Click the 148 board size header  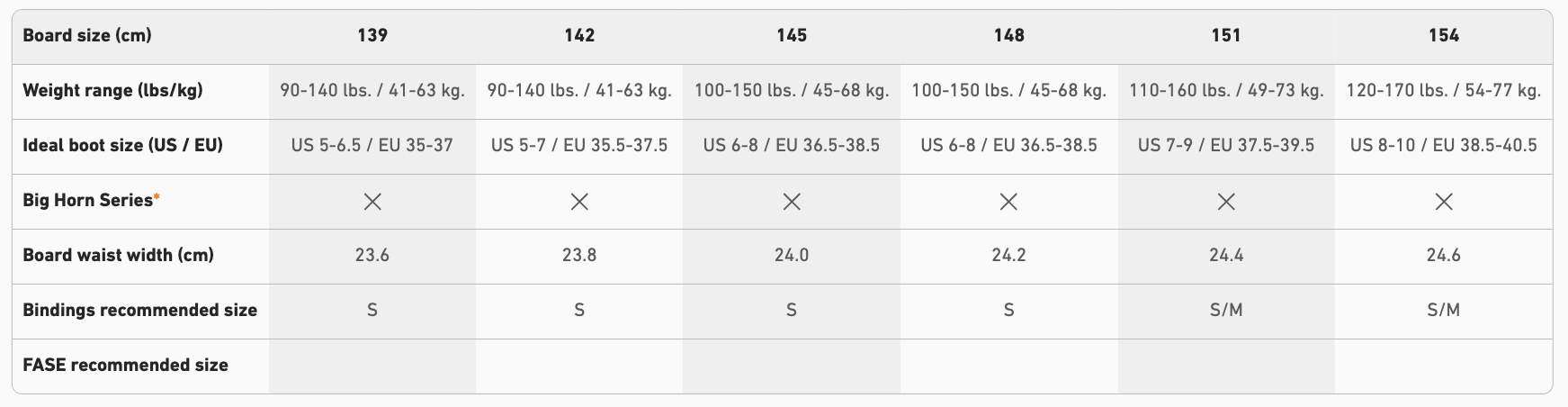[x=1008, y=36]
